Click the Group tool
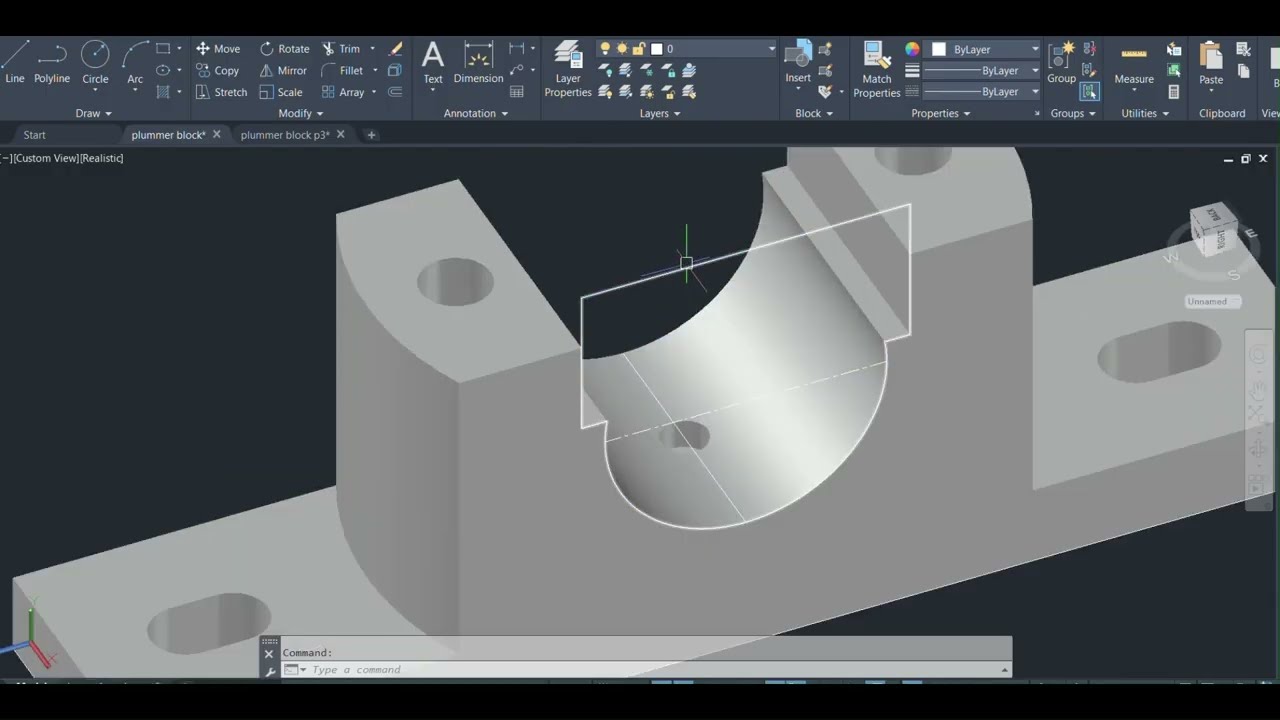The height and width of the screenshot is (720, 1280). coord(1062,62)
